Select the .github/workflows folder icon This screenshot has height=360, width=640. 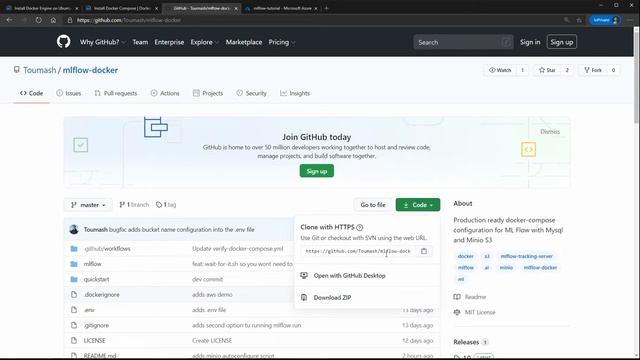(74, 249)
